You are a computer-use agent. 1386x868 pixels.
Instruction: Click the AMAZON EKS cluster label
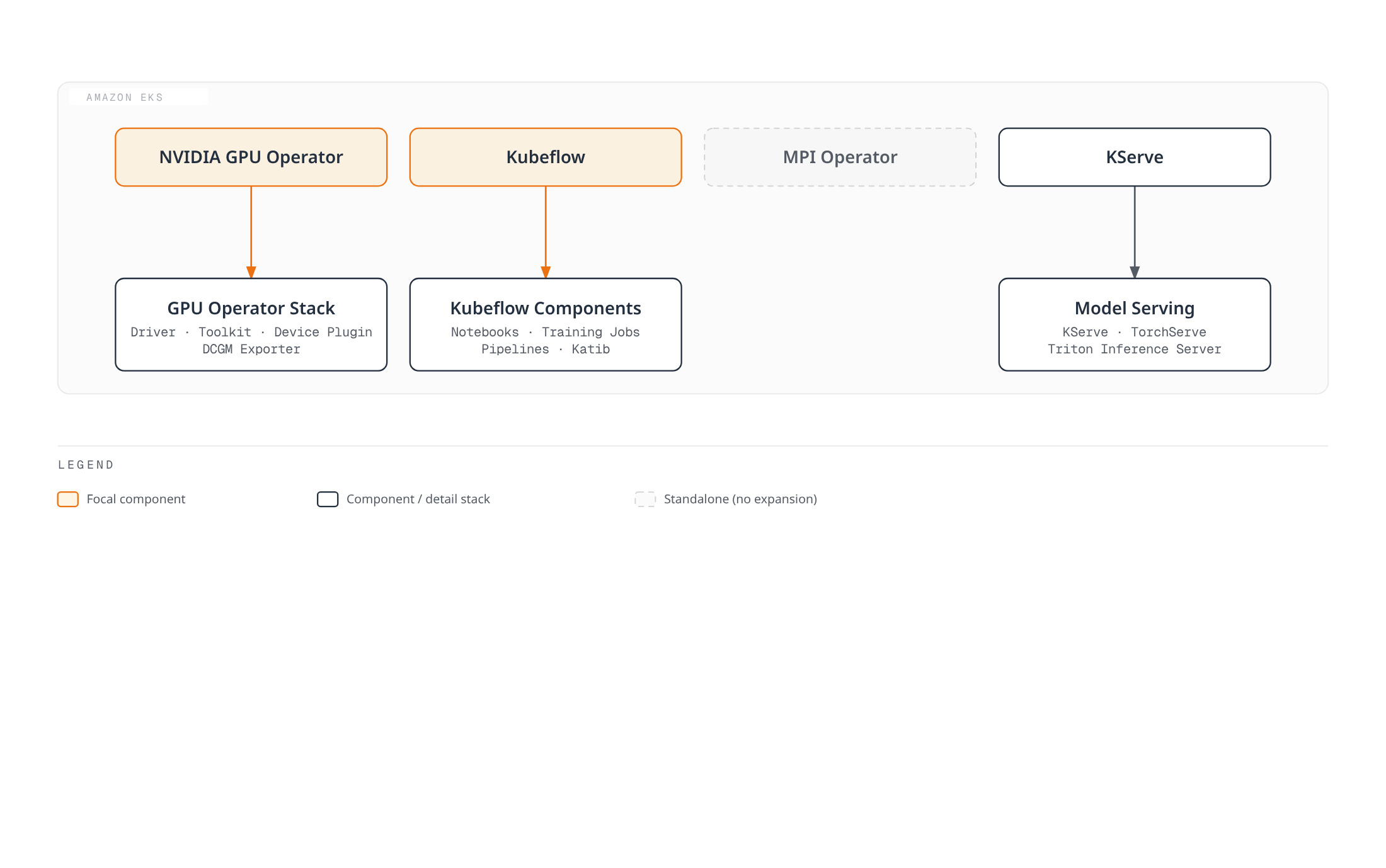[x=125, y=97]
